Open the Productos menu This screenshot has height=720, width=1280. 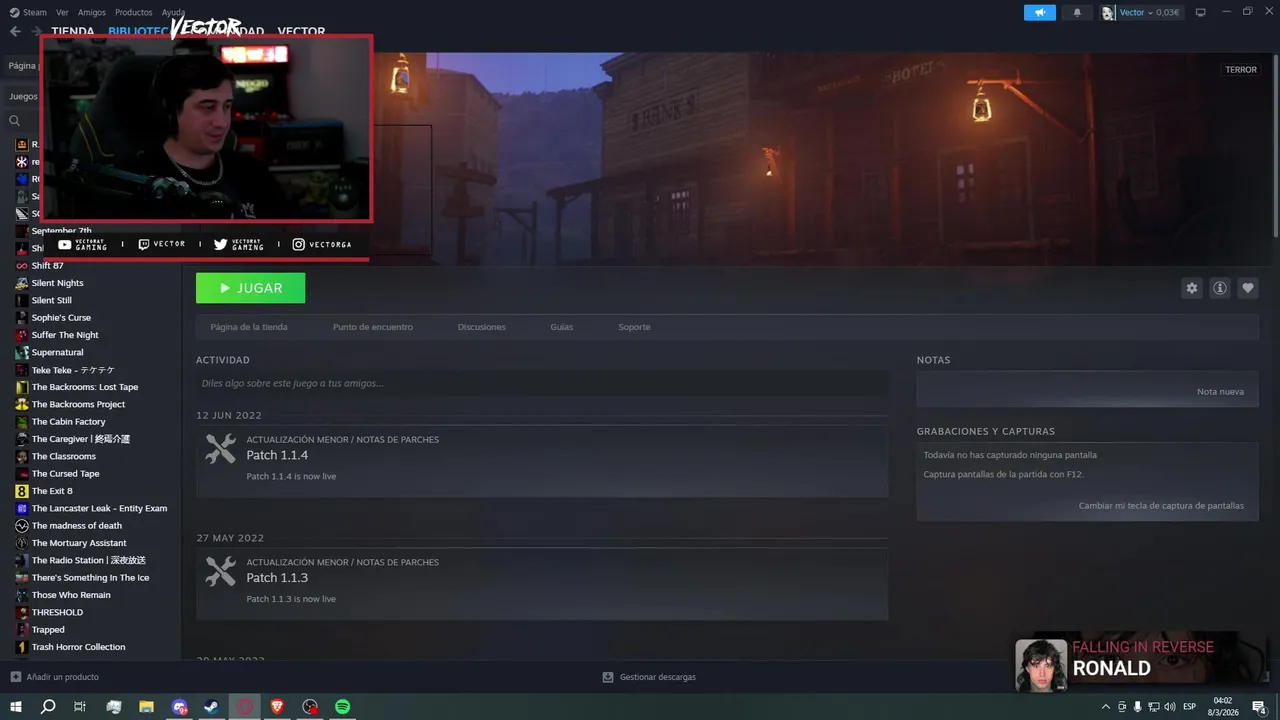134,13
